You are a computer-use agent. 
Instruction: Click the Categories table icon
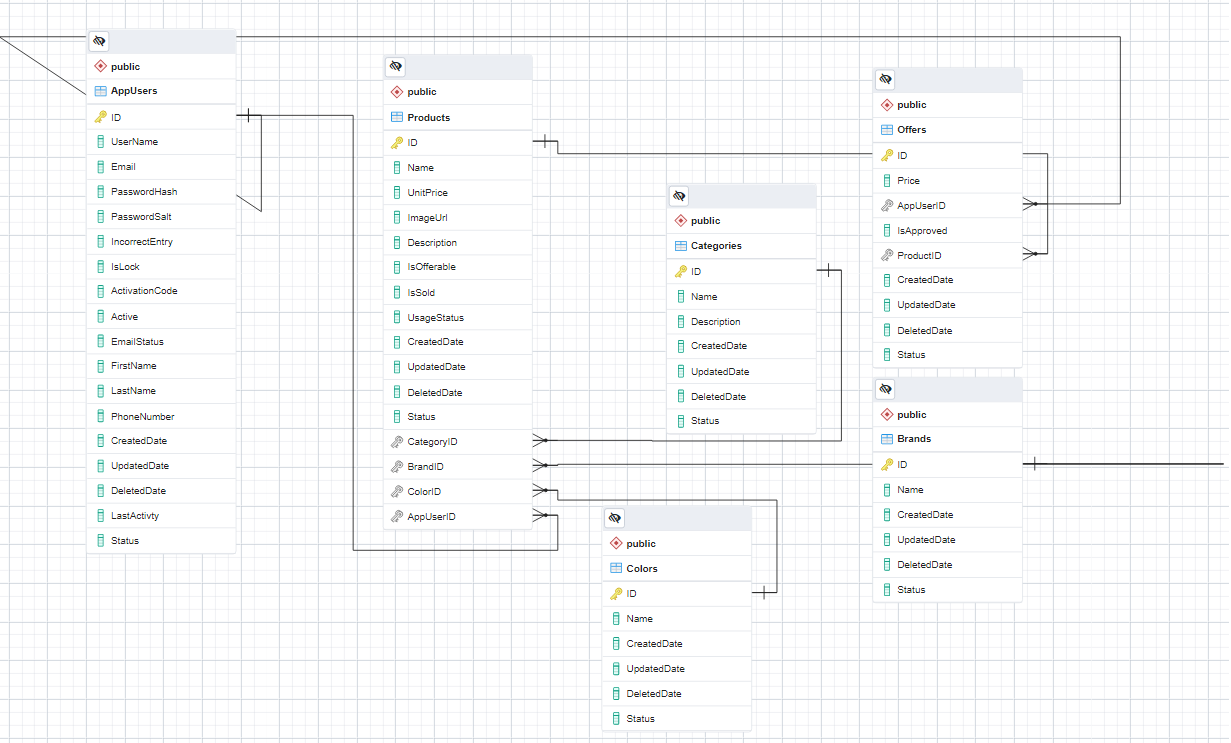point(680,246)
